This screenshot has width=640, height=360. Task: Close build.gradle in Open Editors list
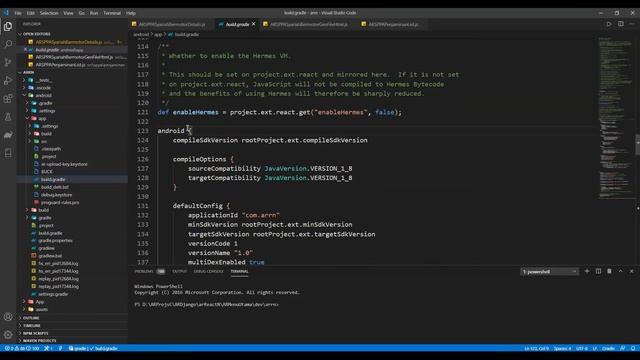pyautogui.click(x=25, y=49)
